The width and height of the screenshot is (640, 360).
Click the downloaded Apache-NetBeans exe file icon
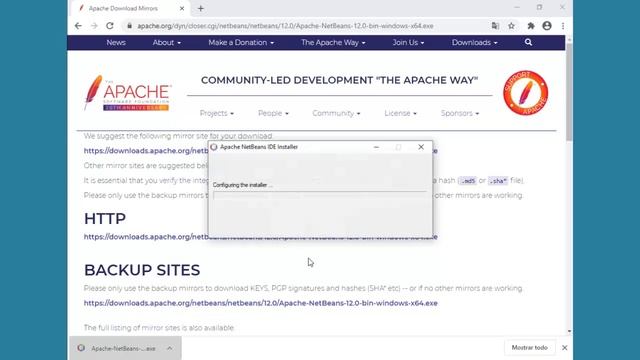[x=81, y=348]
